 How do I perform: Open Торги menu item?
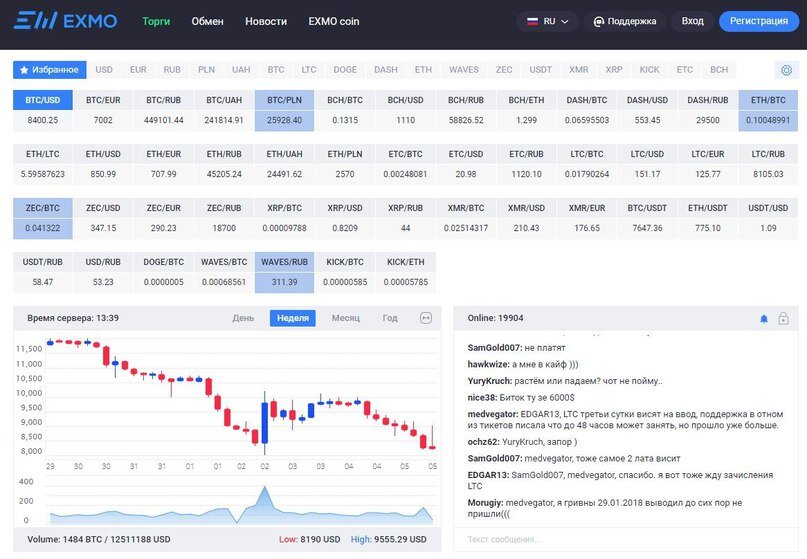point(156,21)
